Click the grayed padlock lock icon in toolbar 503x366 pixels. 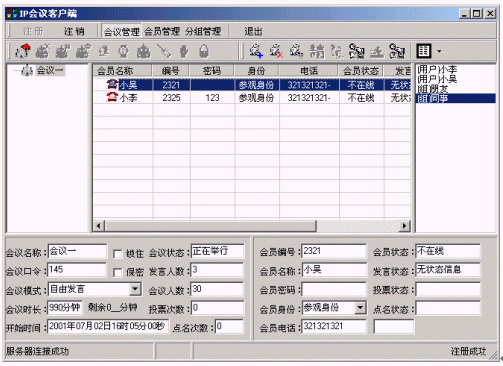click(x=204, y=51)
